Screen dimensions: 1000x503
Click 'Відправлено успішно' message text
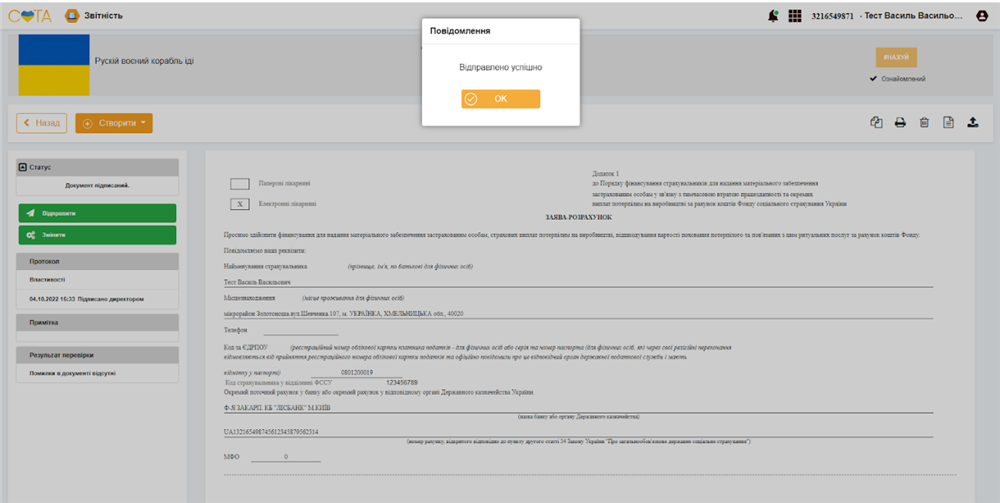pos(501,67)
